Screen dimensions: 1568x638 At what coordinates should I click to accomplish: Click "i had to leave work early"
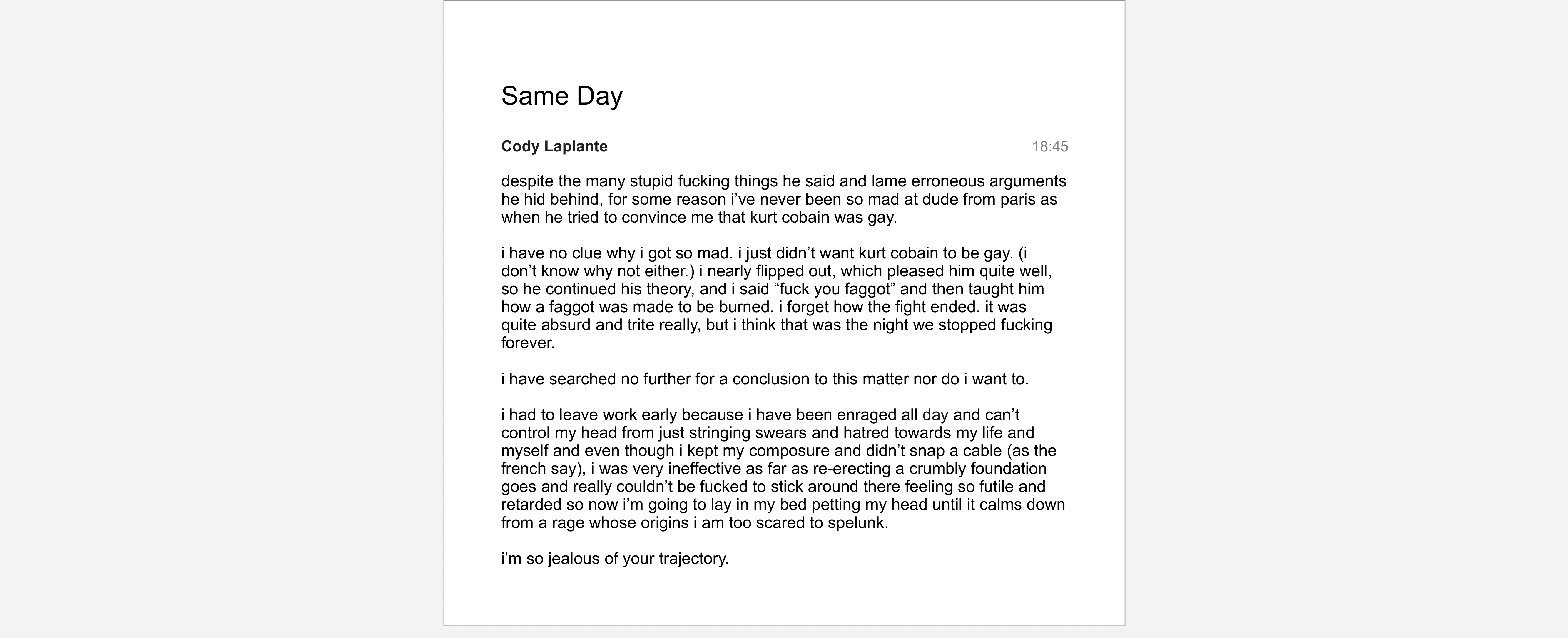pyautogui.click(x=589, y=415)
